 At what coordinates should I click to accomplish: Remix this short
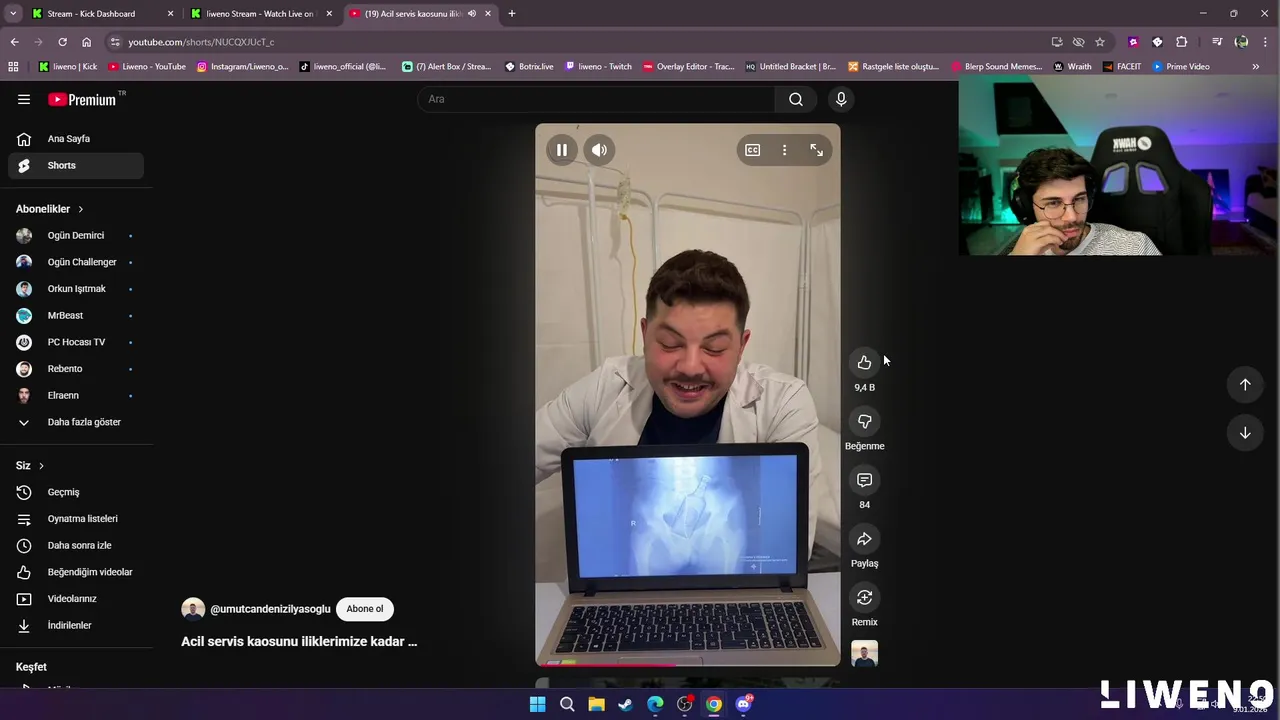point(865,597)
